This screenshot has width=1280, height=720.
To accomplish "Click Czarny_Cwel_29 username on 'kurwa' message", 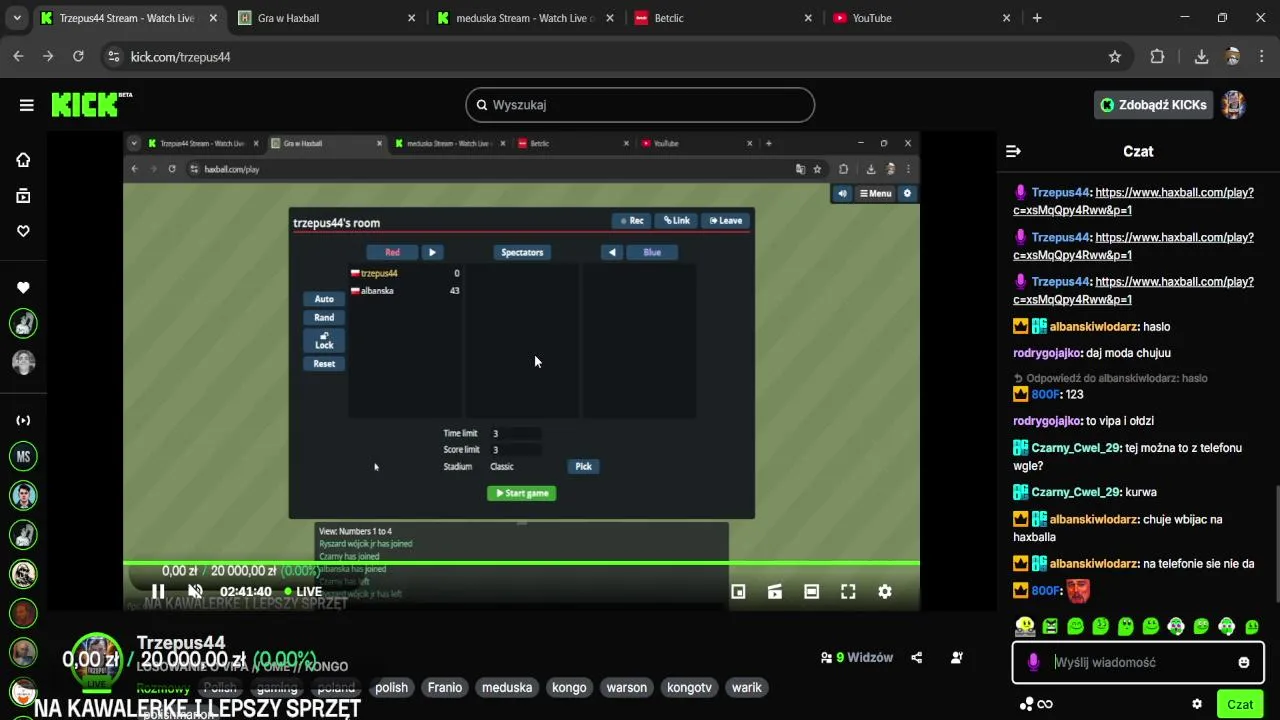I will pyautogui.click(x=1075, y=492).
